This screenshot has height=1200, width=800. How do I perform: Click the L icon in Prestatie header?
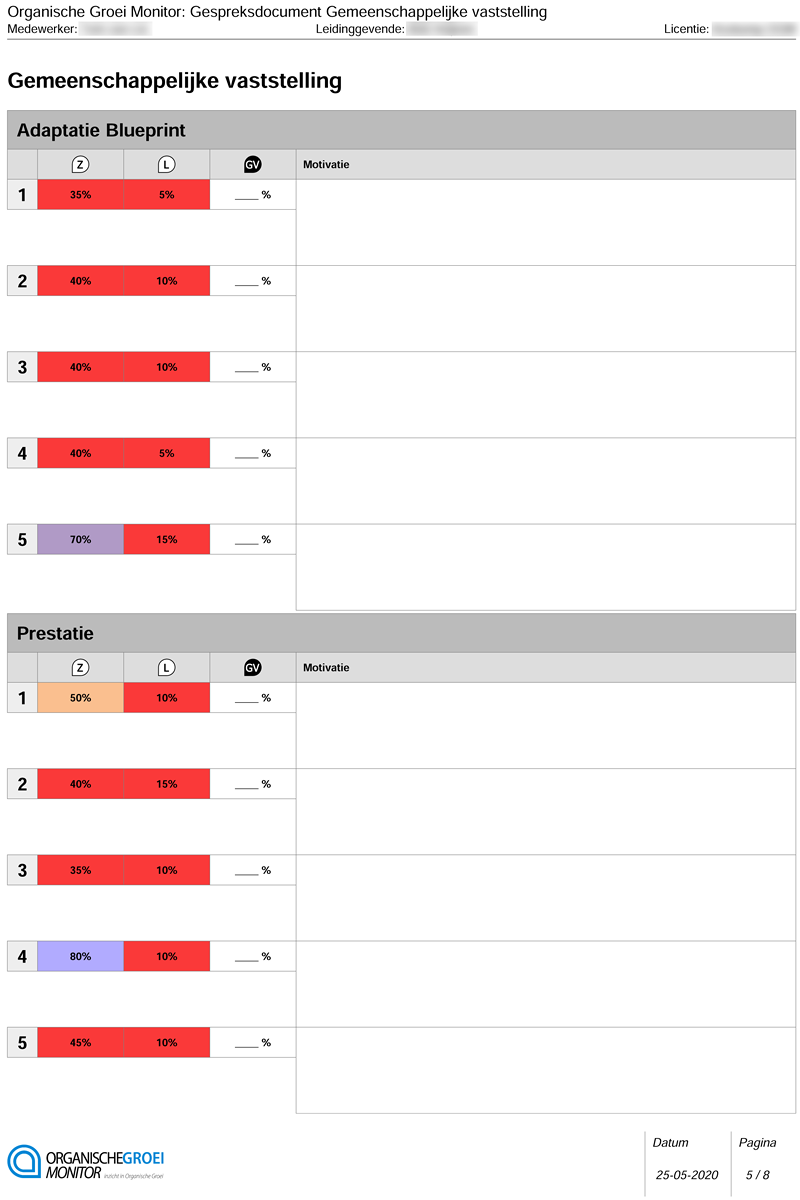click(167, 667)
